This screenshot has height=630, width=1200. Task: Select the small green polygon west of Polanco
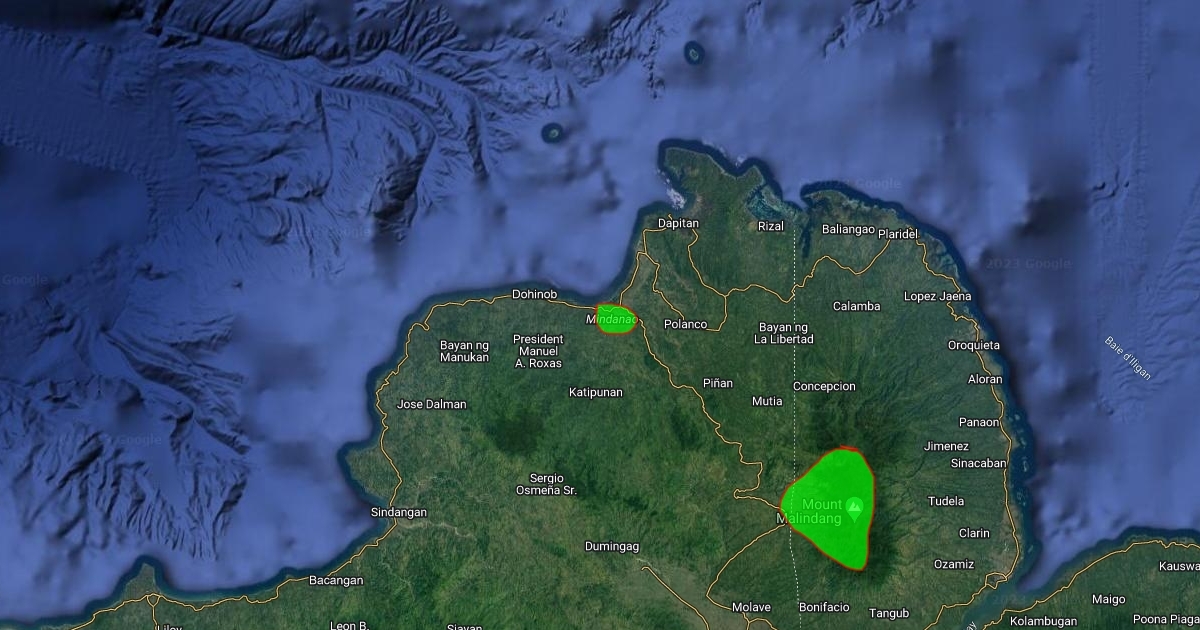click(x=616, y=319)
